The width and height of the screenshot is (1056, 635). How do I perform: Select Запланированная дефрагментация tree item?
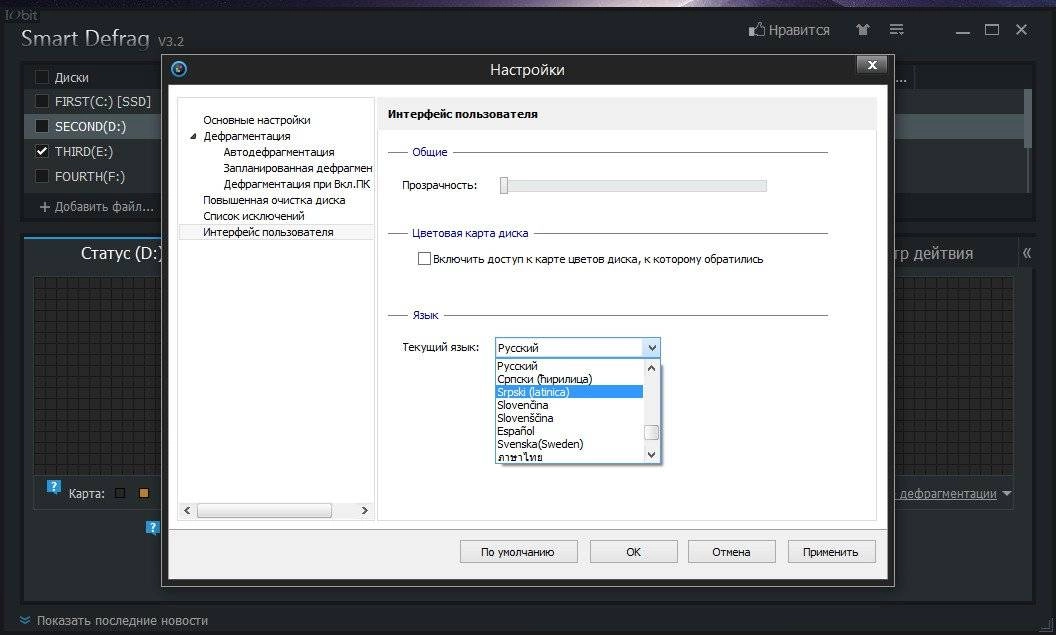point(298,168)
